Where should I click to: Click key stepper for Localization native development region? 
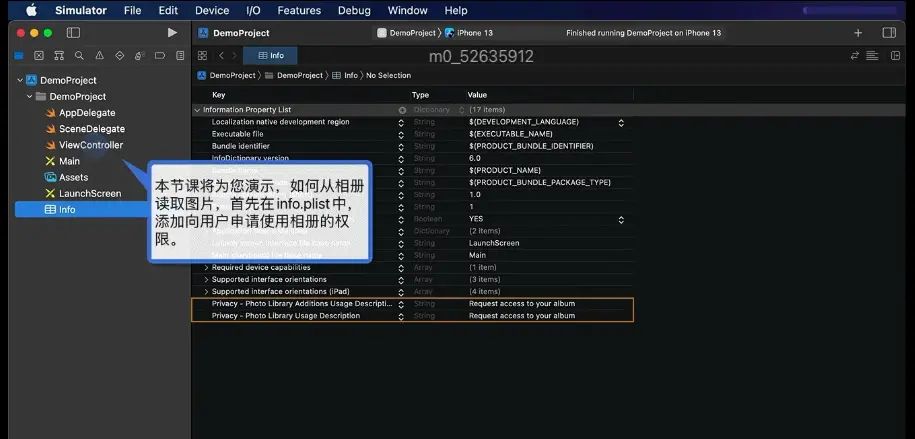(x=401, y=123)
